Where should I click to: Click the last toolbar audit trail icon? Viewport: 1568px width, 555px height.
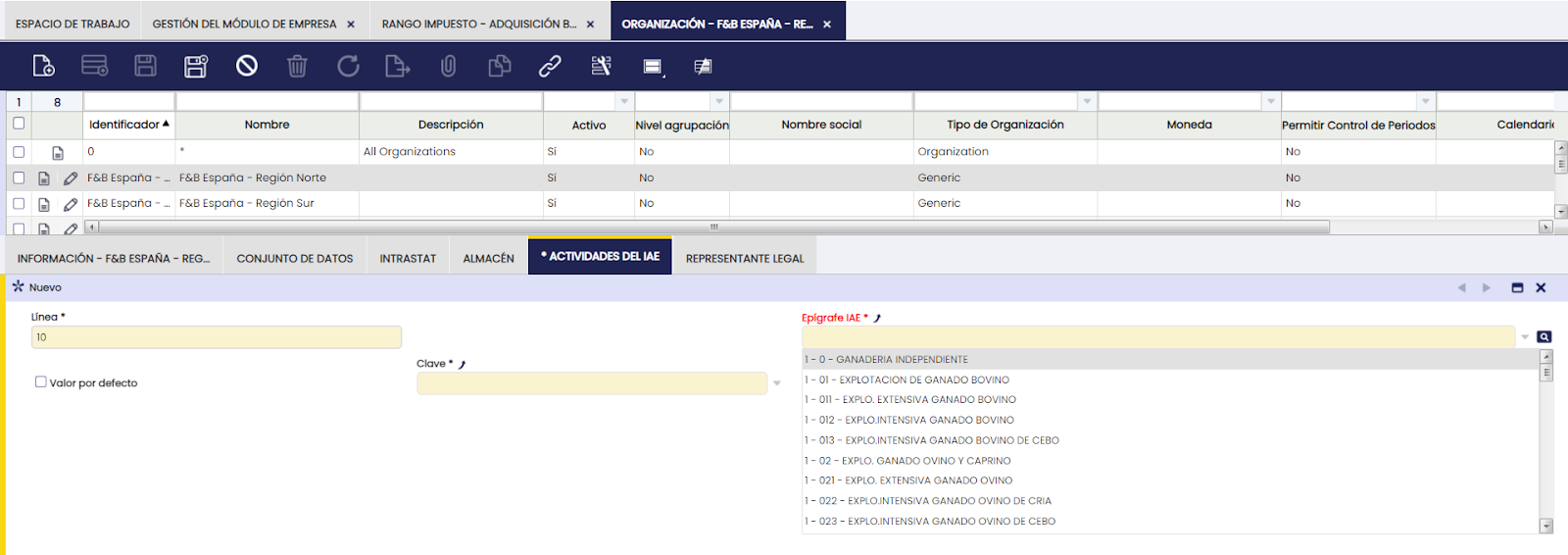703,66
